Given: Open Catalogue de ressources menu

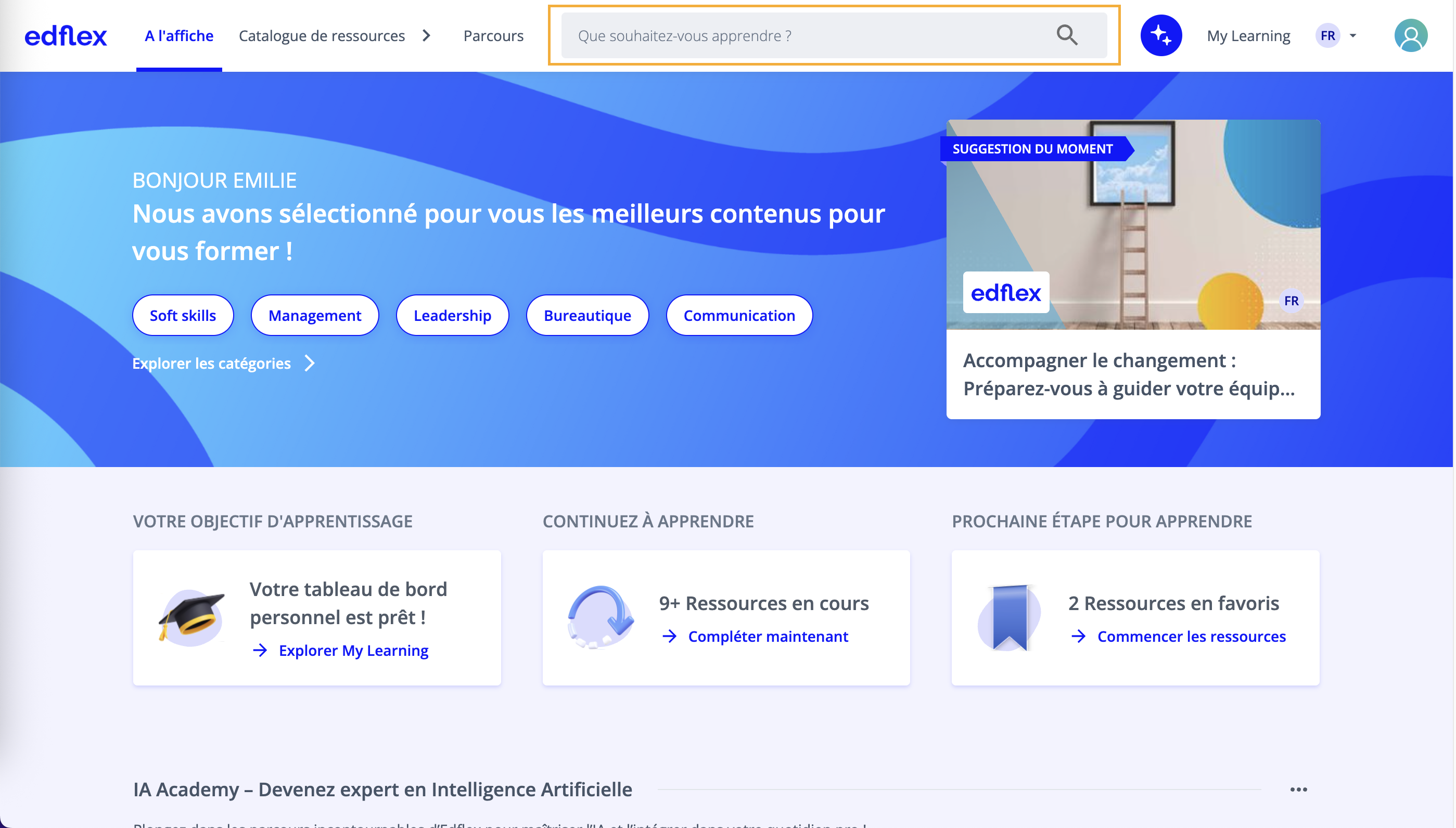Looking at the screenshot, I should 322,36.
